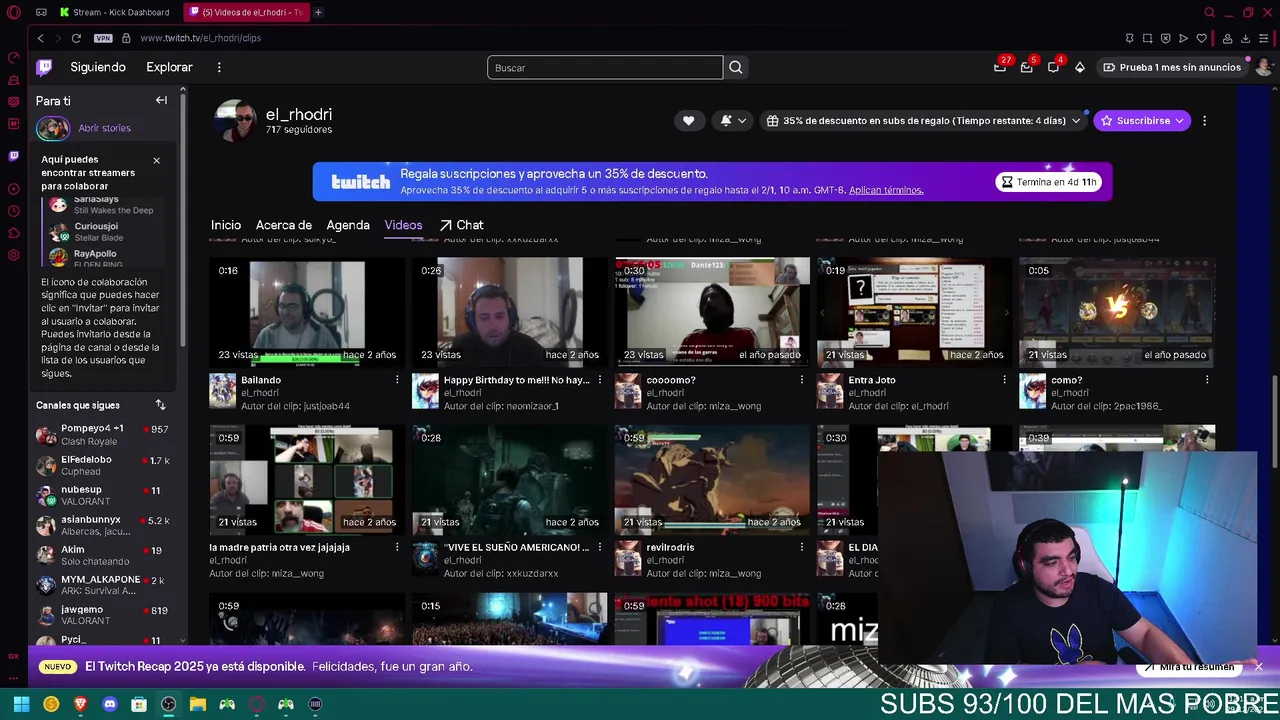Click the Bits diamond icon
Screen dimensions: 1280x720
1080,67
